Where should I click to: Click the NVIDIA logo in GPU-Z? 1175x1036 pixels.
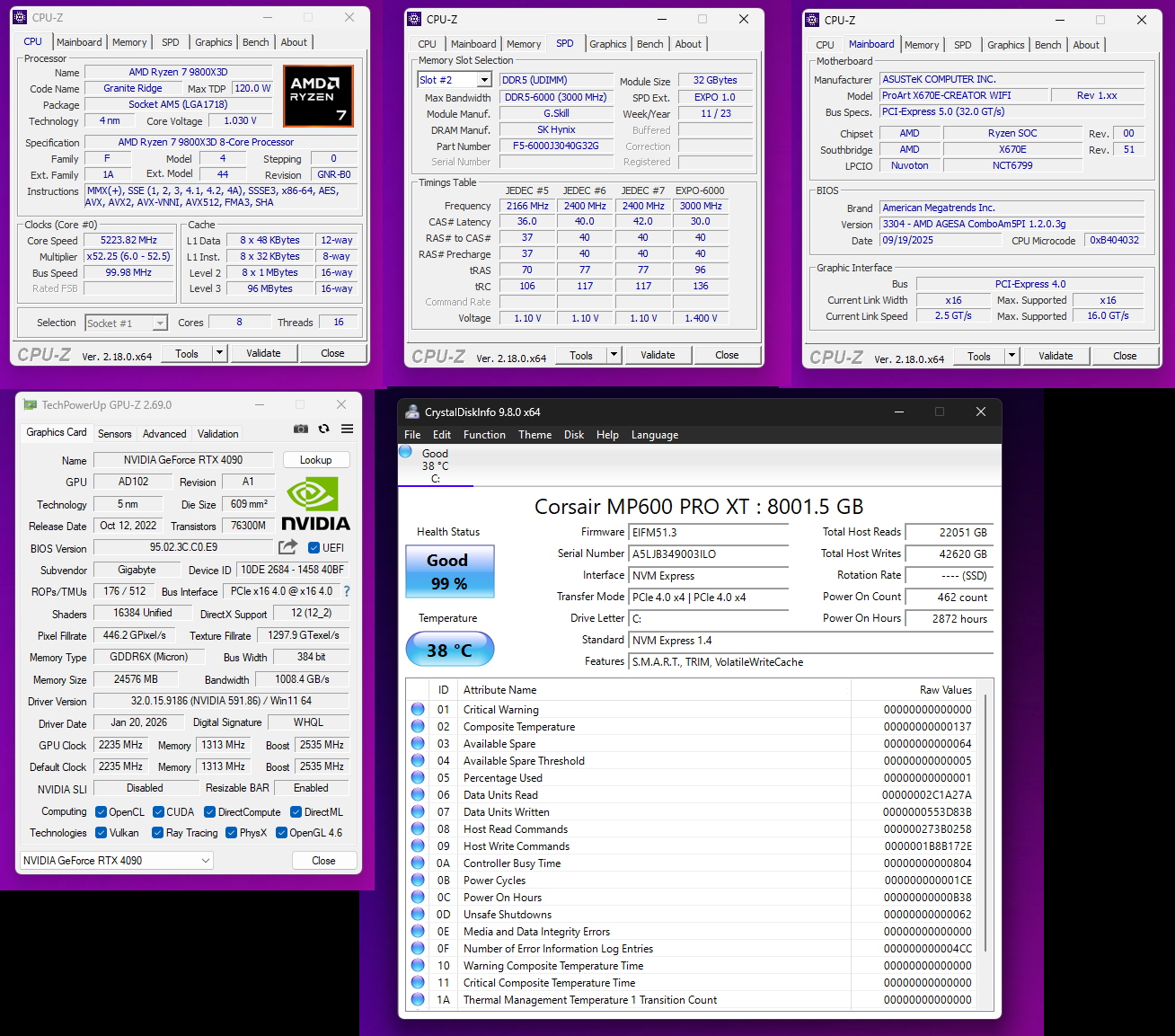tap(315, 505)
